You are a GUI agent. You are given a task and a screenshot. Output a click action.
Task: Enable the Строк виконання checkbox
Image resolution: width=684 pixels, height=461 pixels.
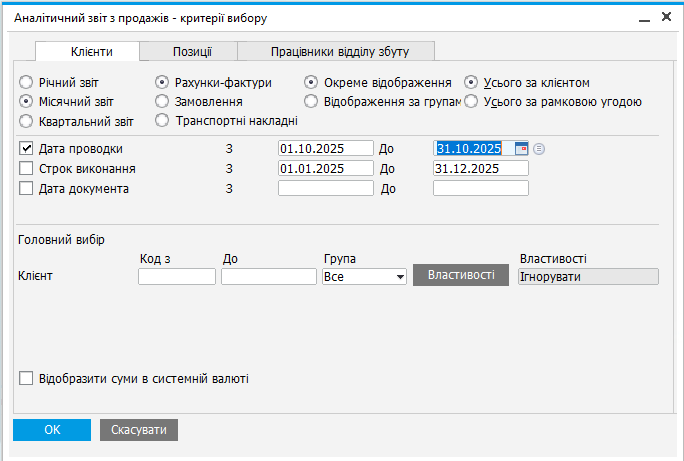point(27,168)
